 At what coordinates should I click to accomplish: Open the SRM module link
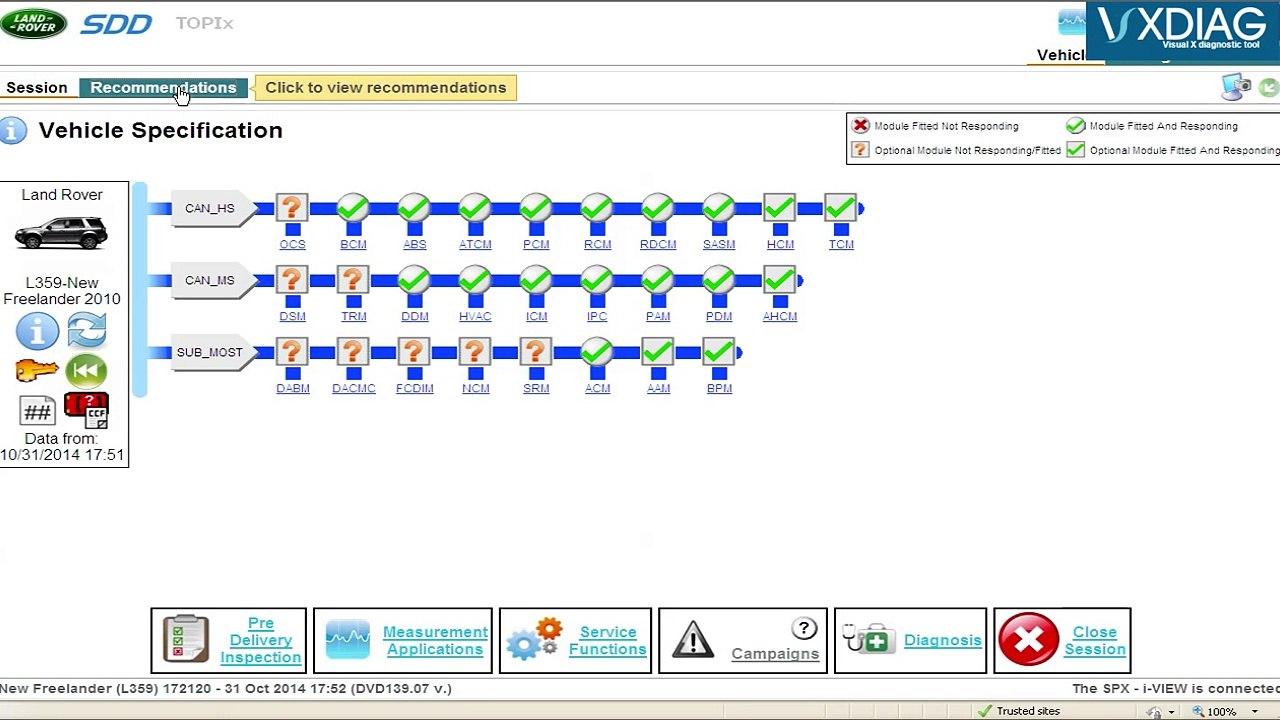click(x=536, y=388)
